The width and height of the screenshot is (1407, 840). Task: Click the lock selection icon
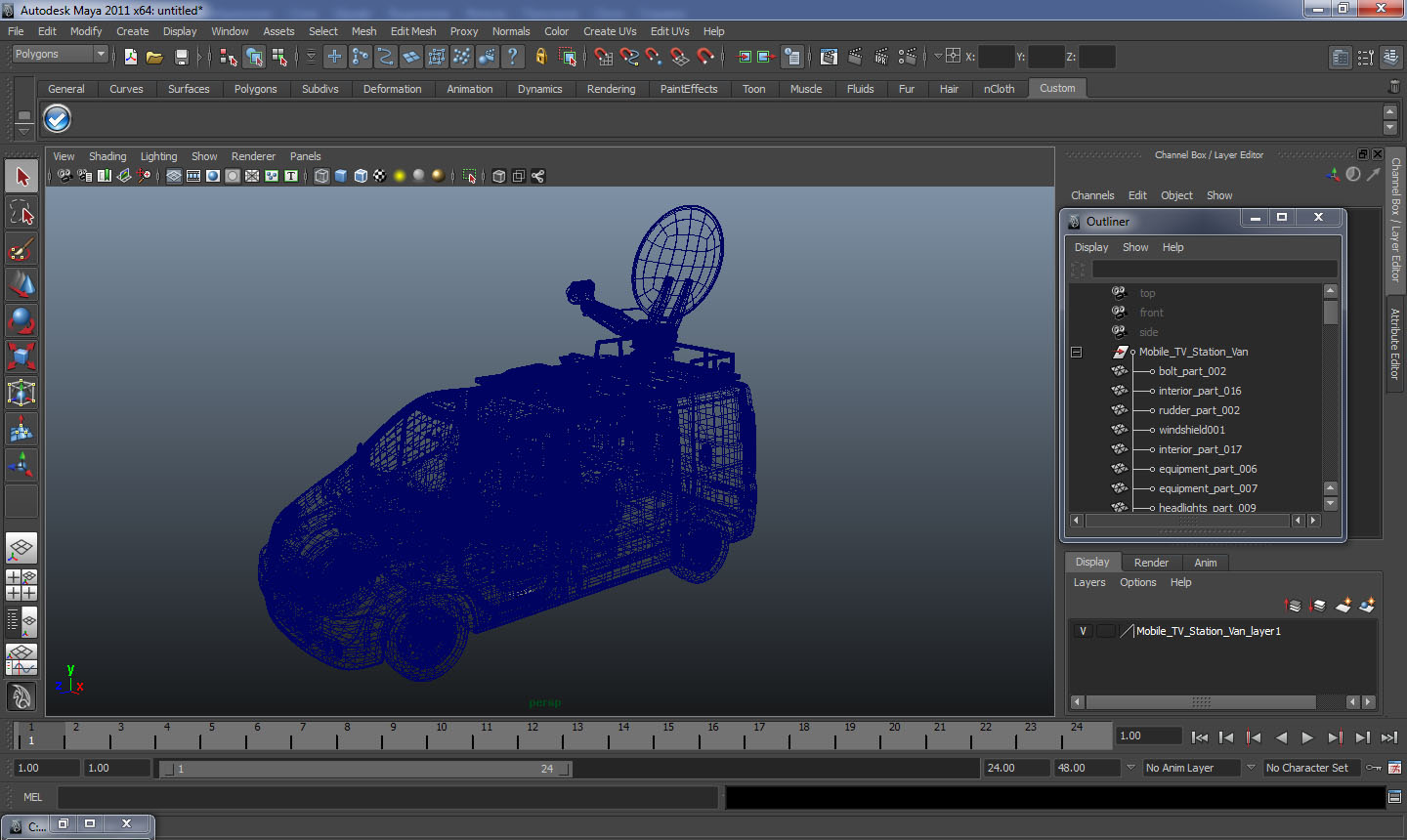click(540, 57)
